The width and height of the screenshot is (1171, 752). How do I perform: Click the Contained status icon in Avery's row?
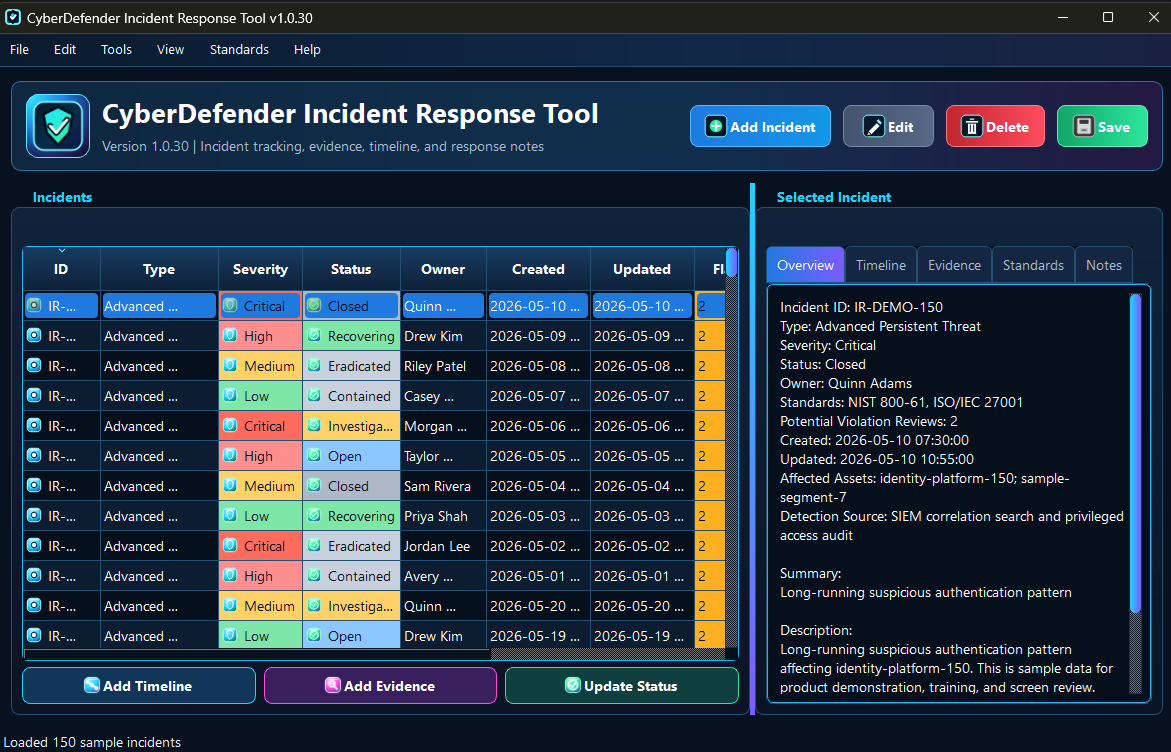314,576
